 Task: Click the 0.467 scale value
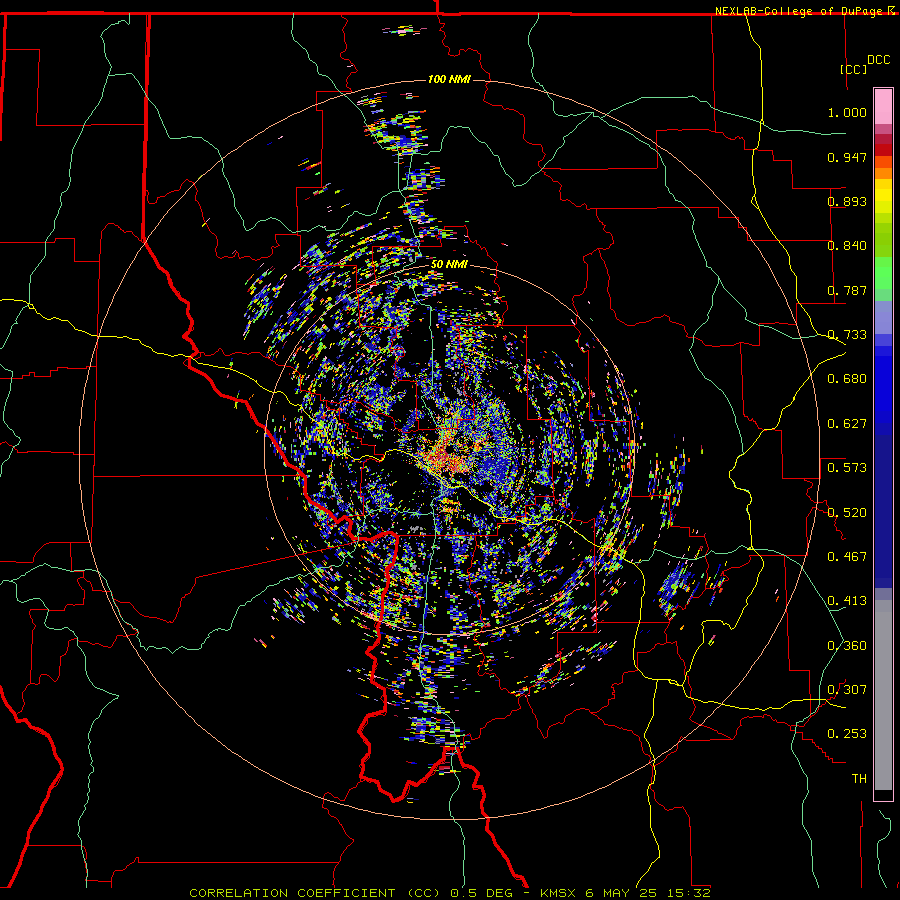pyautogui.click(x=847, y=557)
